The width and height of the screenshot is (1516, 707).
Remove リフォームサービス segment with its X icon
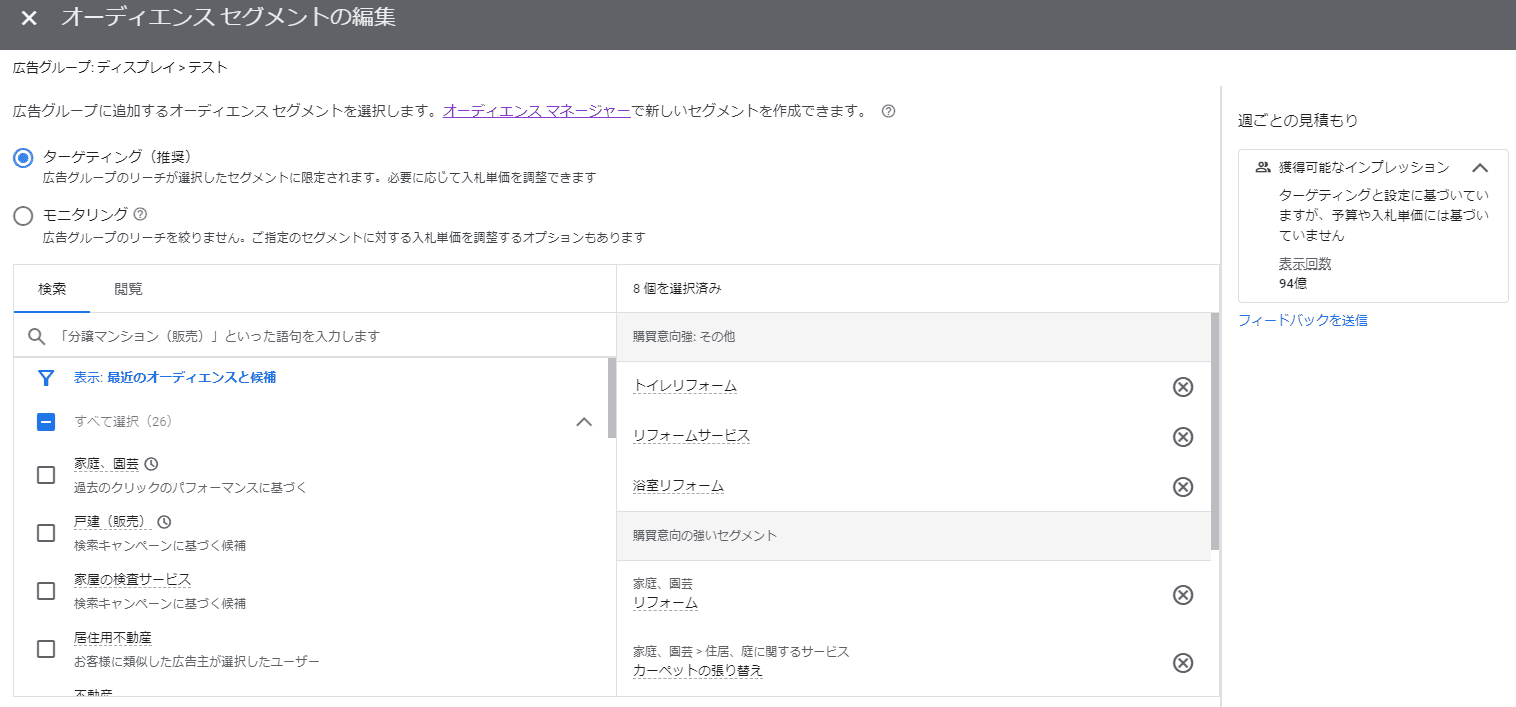1182,437
